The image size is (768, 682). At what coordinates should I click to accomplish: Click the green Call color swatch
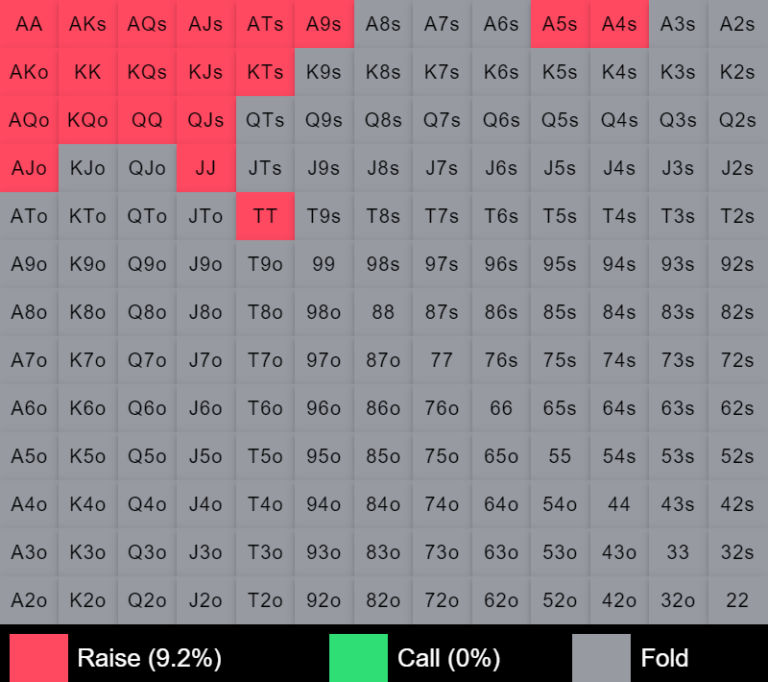tap(358, 657)
